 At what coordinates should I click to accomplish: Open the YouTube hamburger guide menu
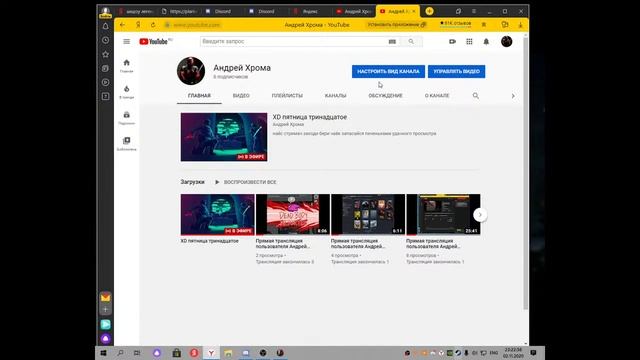coord(127,41)
